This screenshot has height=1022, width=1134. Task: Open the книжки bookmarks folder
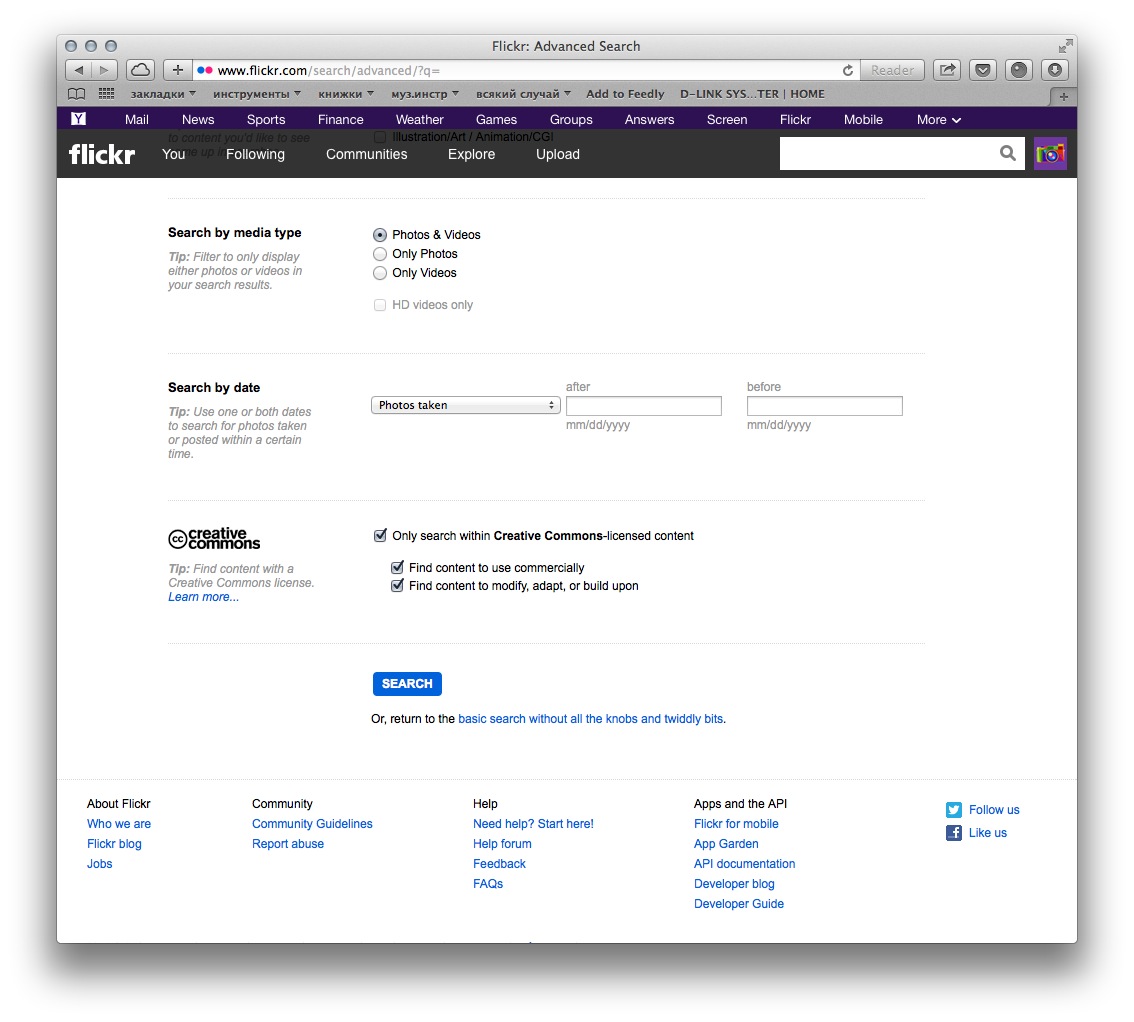click(346, 94)
